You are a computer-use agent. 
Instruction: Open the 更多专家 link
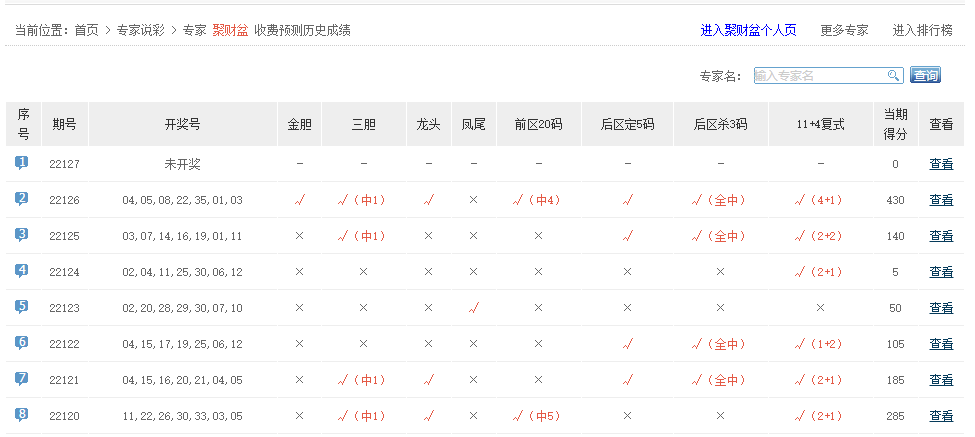click(844, 31)
